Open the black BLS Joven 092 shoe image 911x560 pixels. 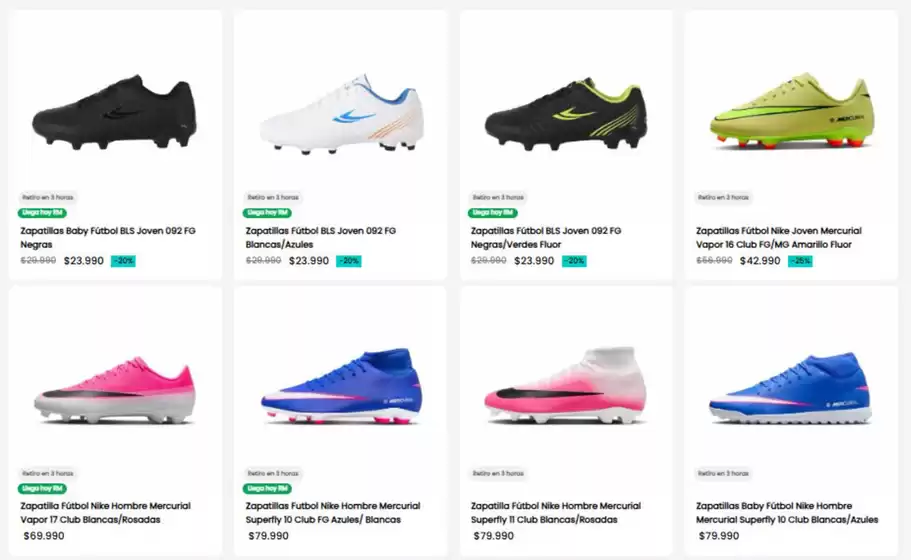click(114, 112)
